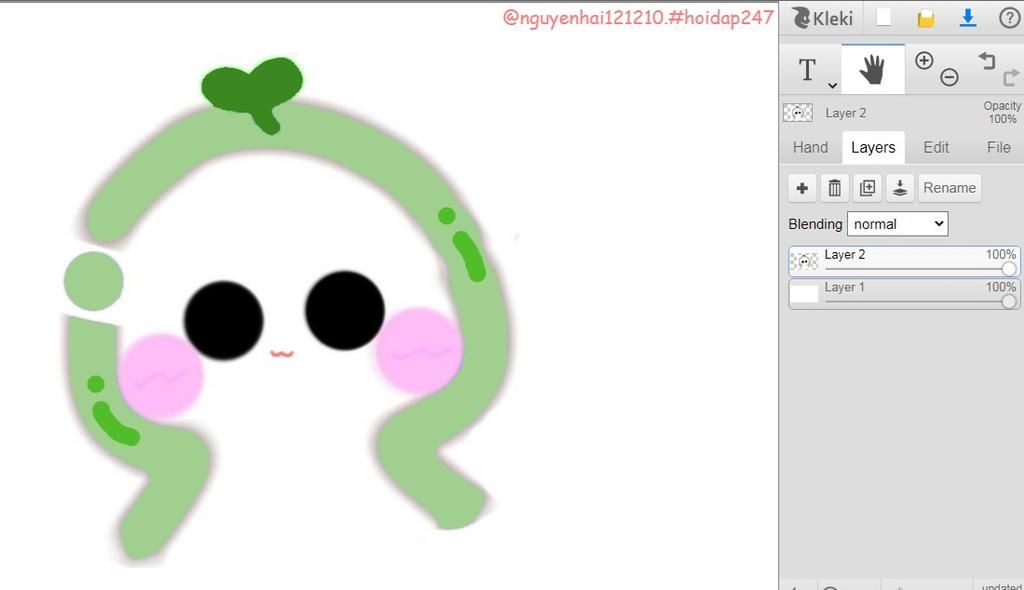The image size is (1024, 590).
Task: Click the Layer 1 white thumbnail
Action: (x=804, y=294)
